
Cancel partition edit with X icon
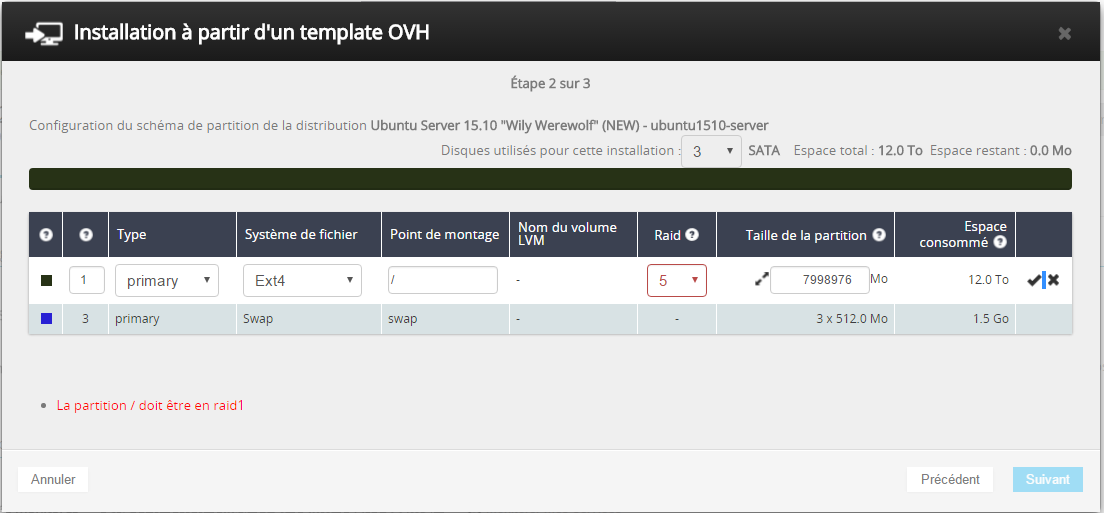pos(1053,280)
